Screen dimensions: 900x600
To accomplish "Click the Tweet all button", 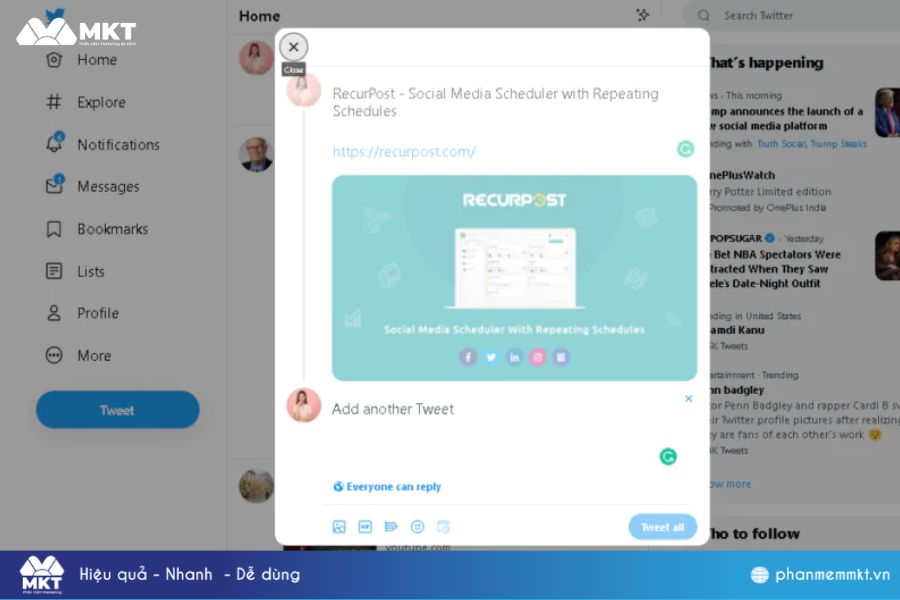I will (662, 527).
